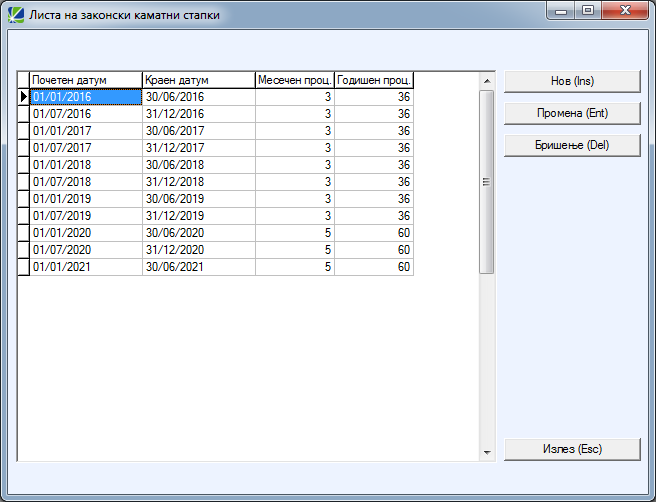Exit via the Излез (Esc) button
Screen dimensions: 656x502
[x=572, y=449]
